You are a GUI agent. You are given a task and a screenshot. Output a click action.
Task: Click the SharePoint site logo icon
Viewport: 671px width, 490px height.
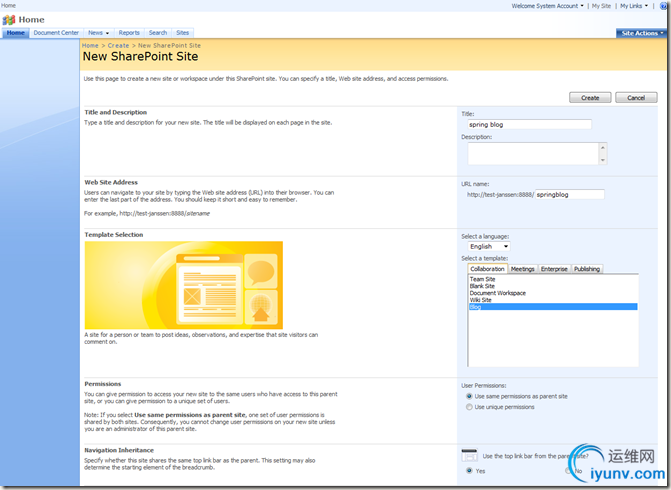click(9, 20)
